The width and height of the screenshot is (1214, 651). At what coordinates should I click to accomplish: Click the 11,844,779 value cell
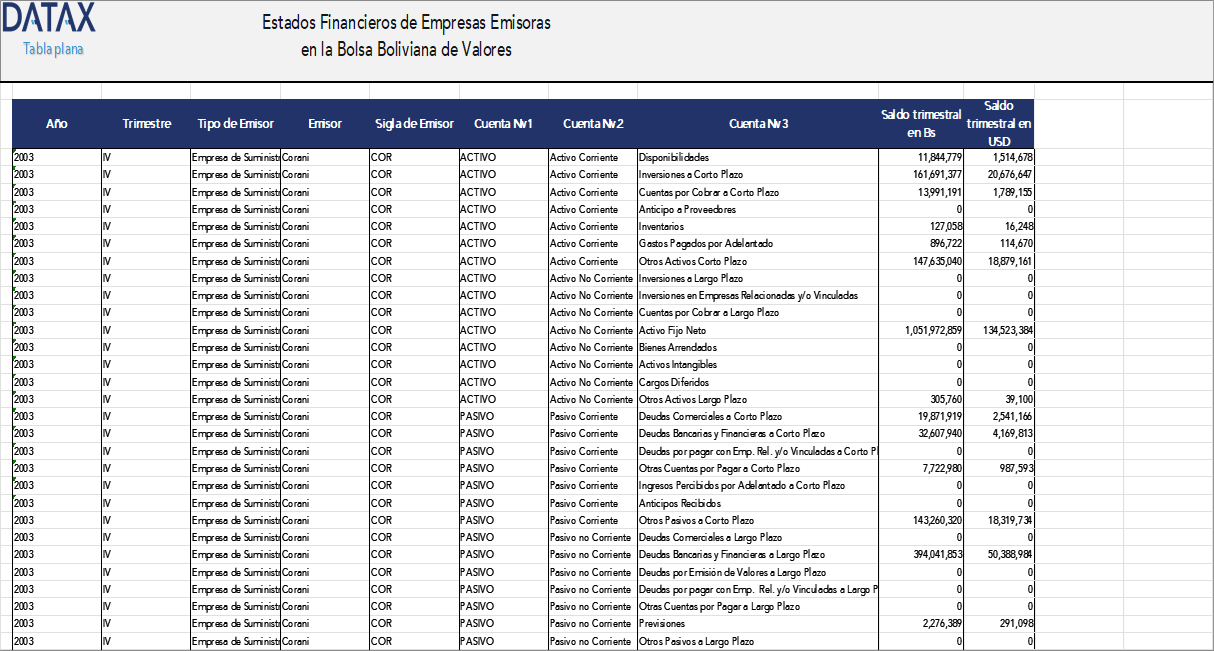click(x=920, y=157)
